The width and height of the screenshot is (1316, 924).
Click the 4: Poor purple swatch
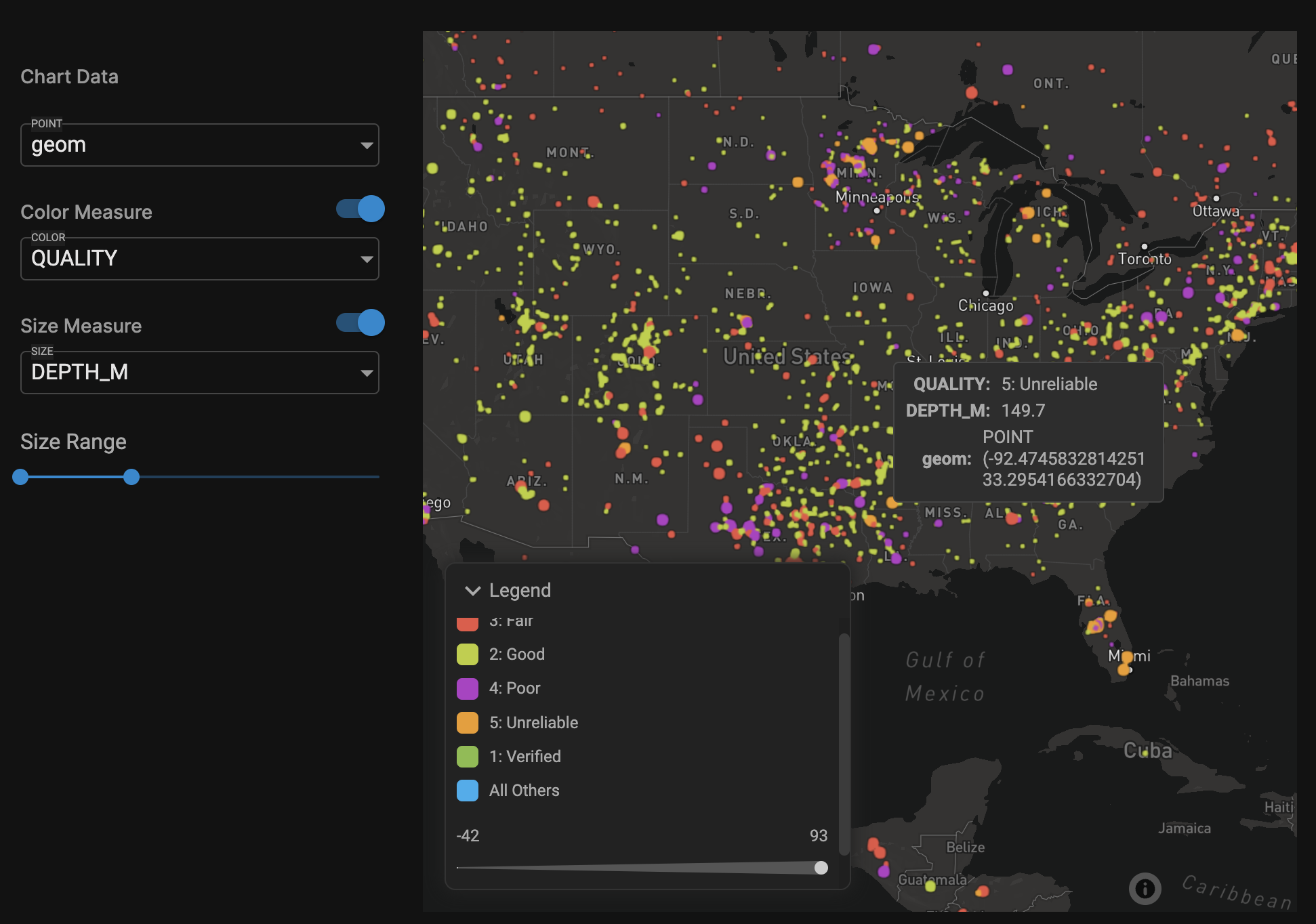point(468,688)
